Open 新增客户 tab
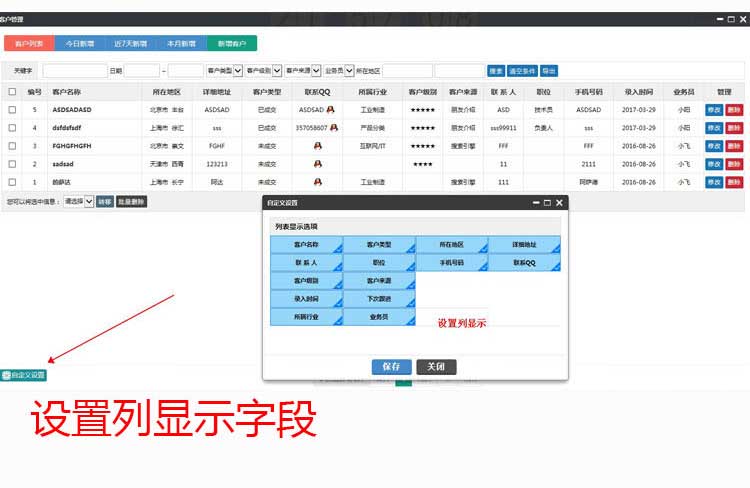750x488 pixels. (232, 44)
